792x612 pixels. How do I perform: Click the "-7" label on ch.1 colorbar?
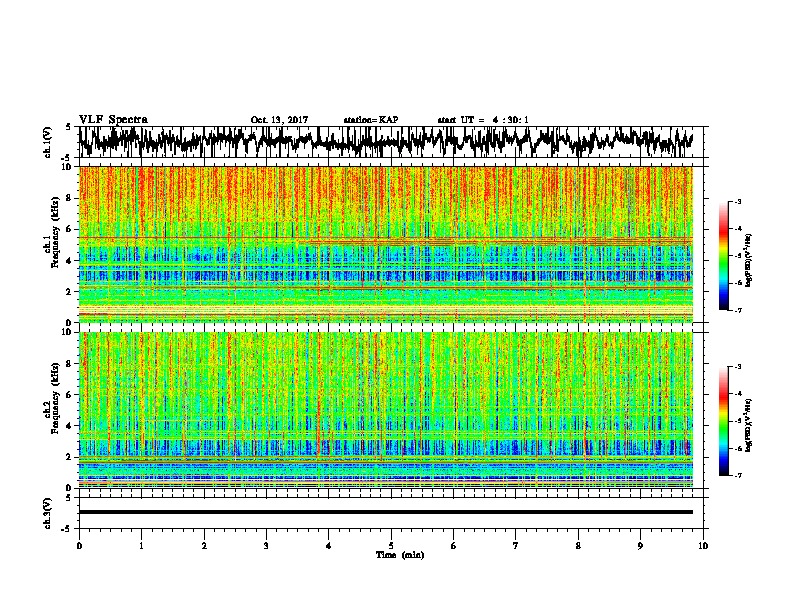click(x=737, y=310)
